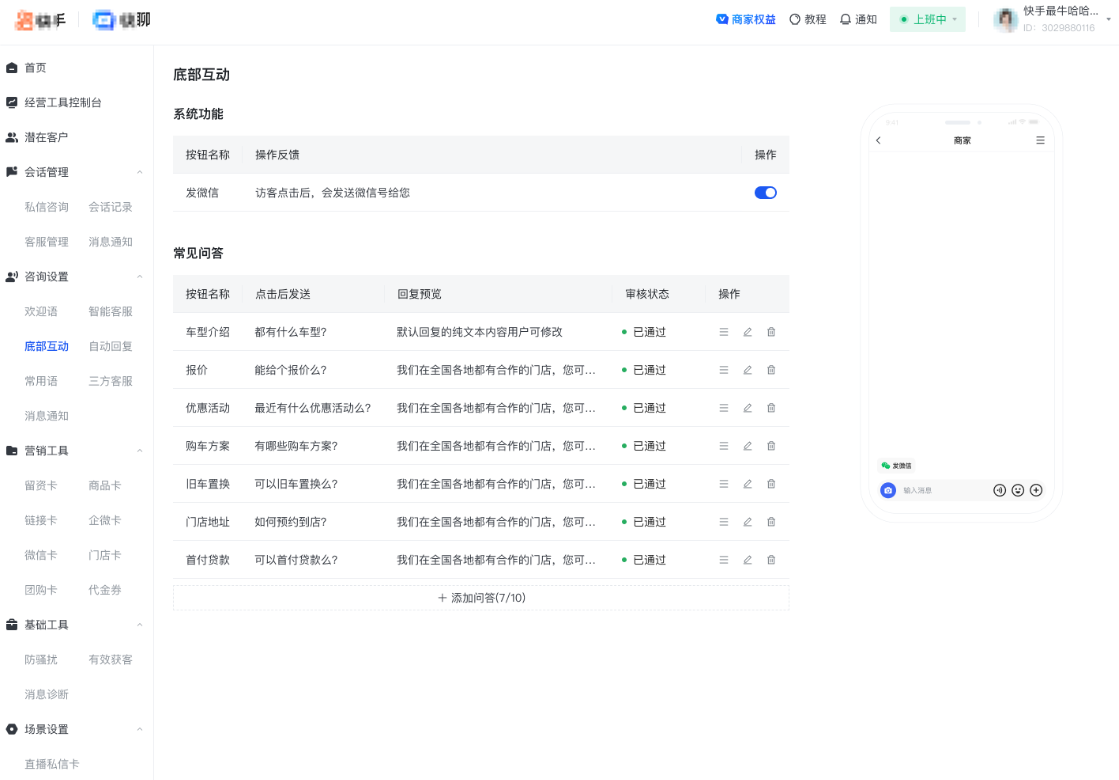Open the 通知 notification bell
This screenshot has width=1119, height=780.
coord(859,19)
